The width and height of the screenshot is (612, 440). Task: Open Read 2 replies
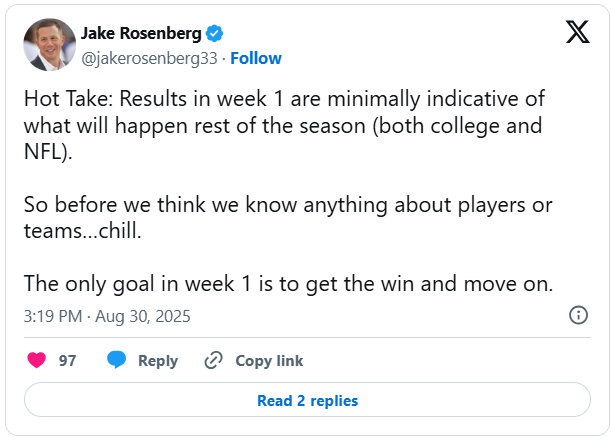(307, 401)
